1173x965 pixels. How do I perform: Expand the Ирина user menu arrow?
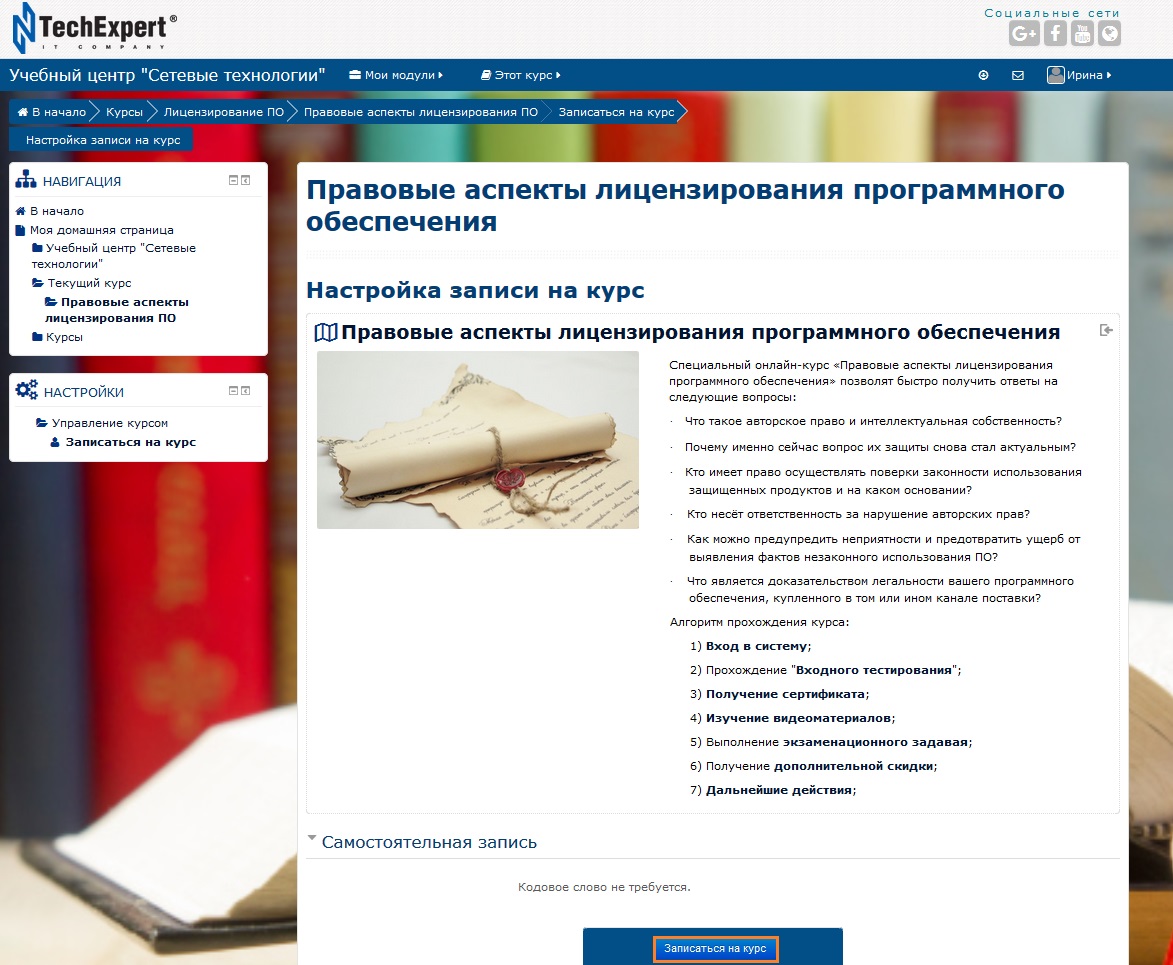1109,75
